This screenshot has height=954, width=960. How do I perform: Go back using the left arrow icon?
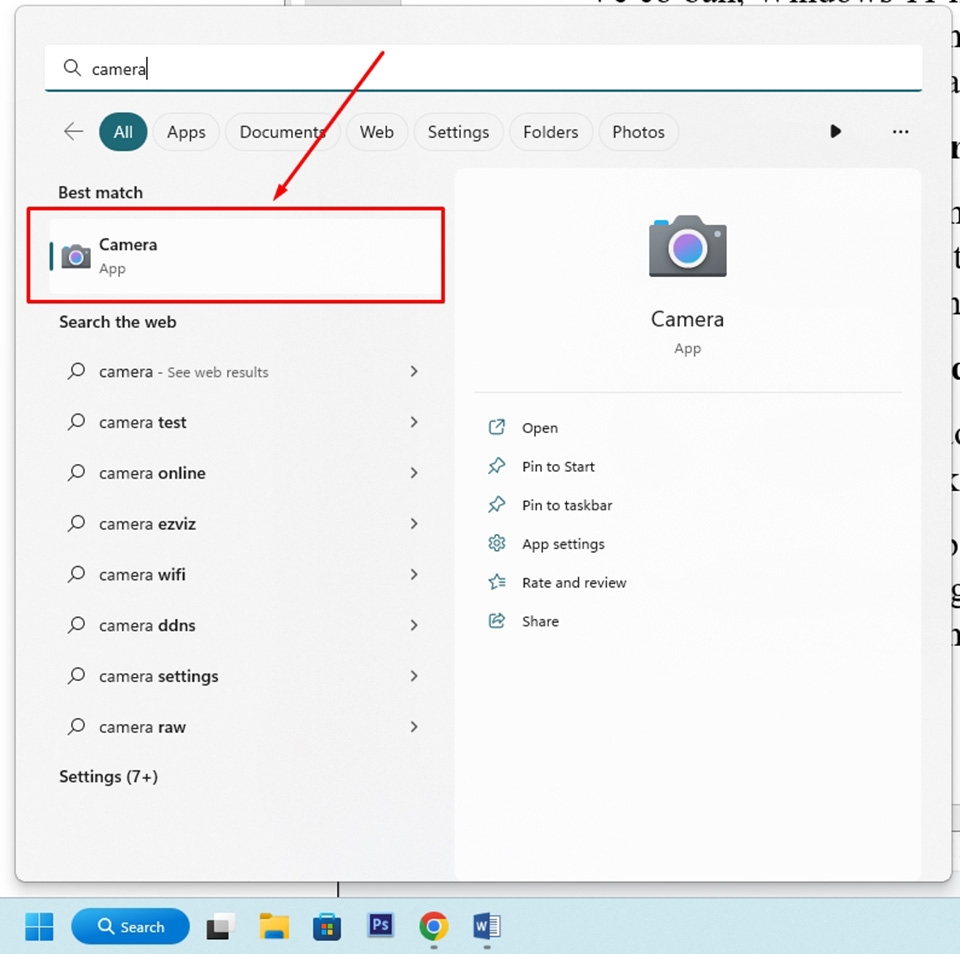coord(73,132)
